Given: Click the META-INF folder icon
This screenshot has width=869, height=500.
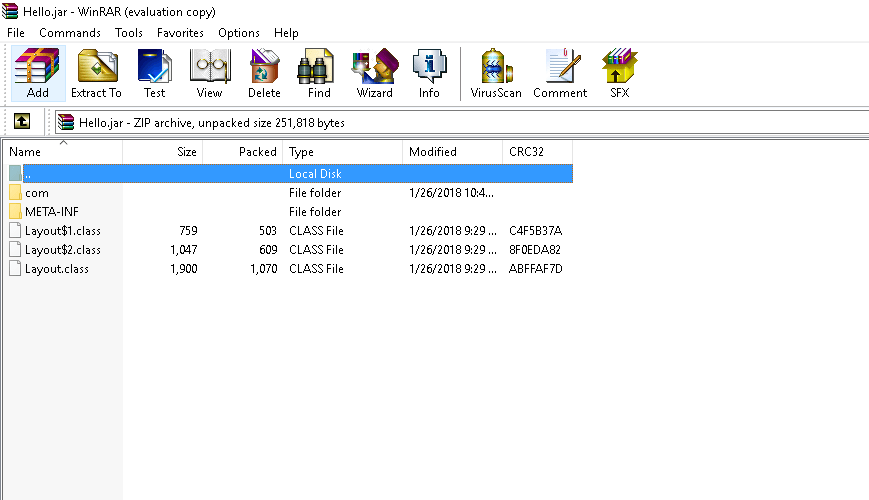Looking at the screenshot, I should pos(16,212).
